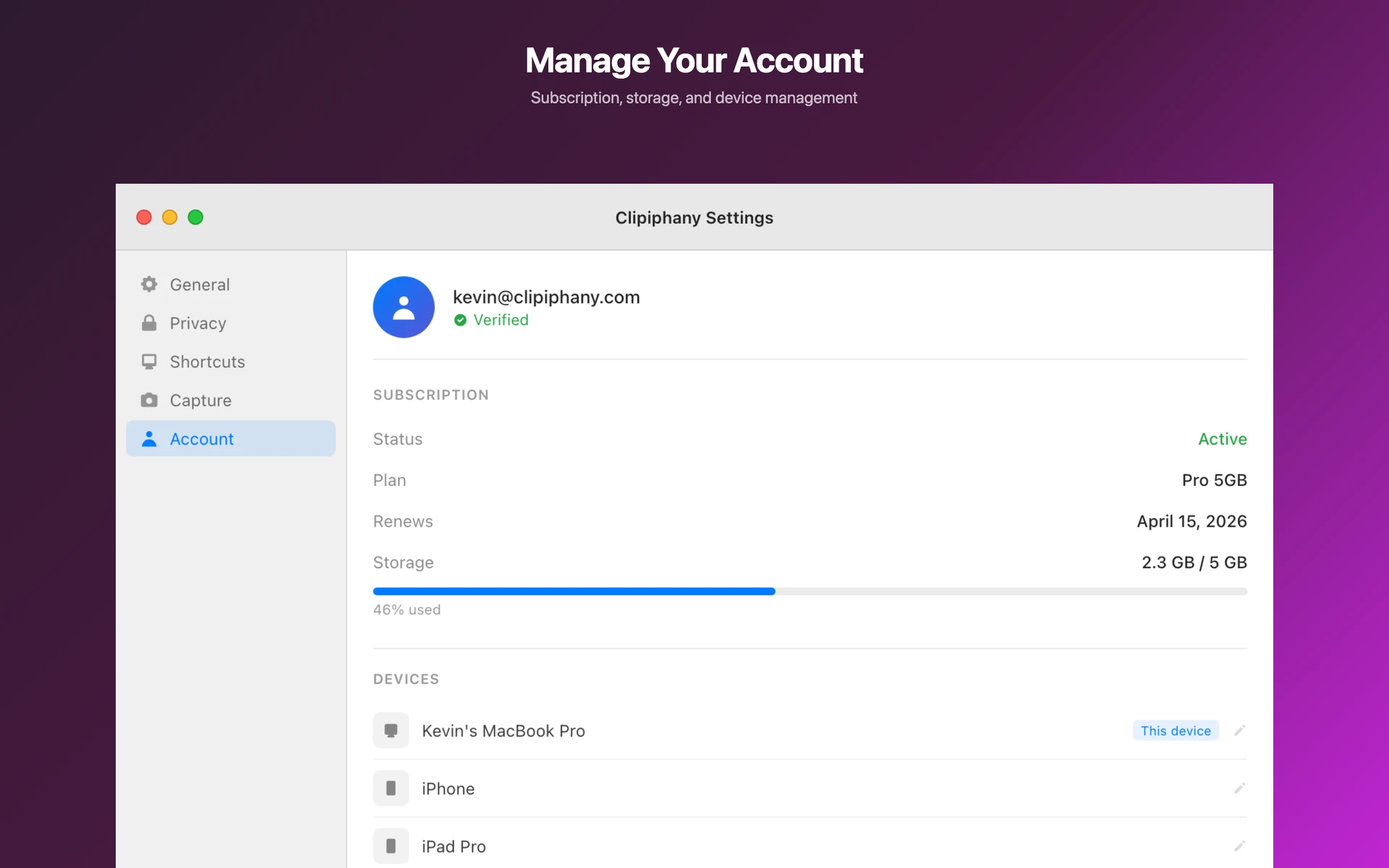
Task: Click the Verified status label
Action: pyautogui.click(x=501, y=320)
